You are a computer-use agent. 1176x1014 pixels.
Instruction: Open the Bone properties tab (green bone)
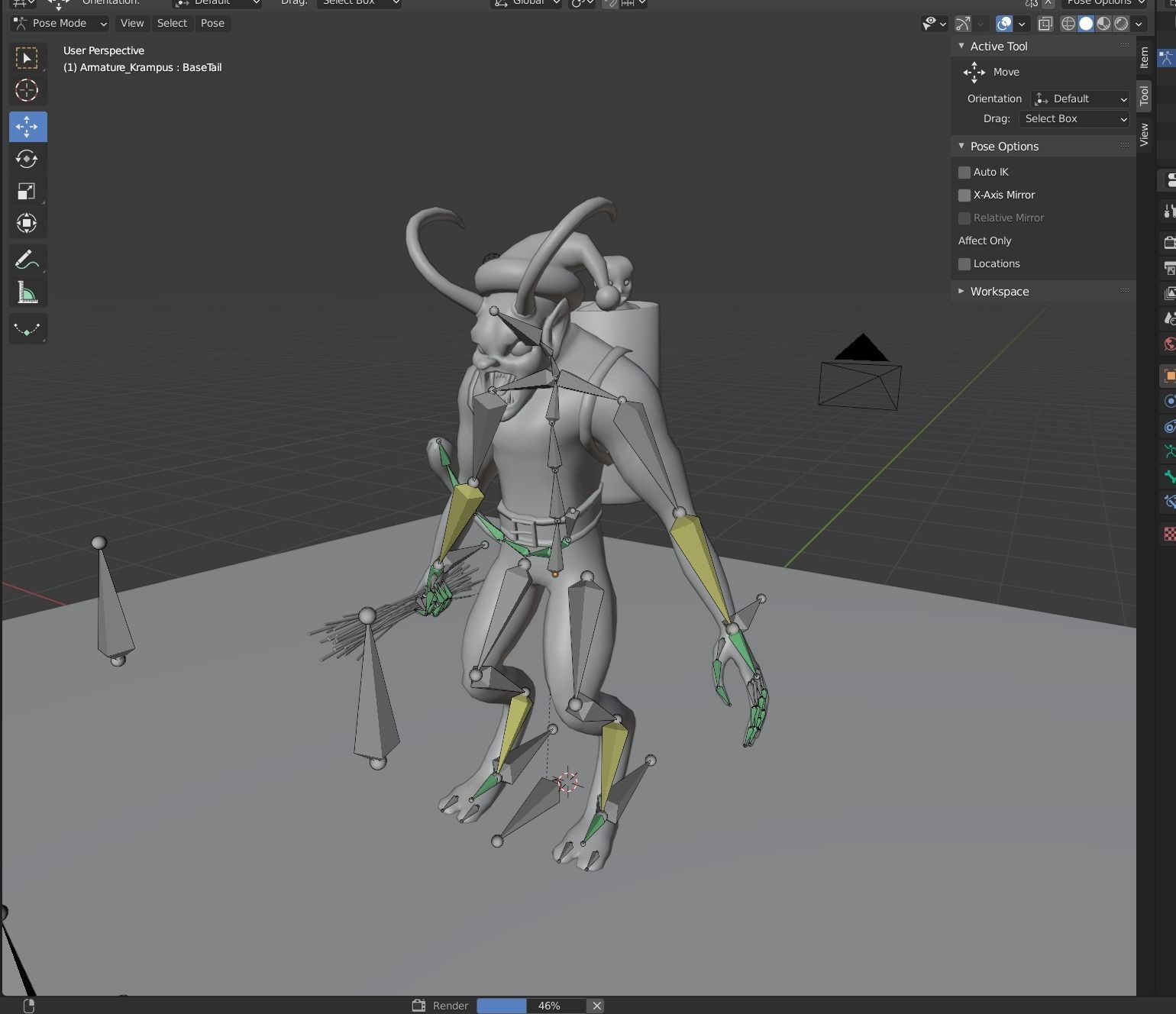click(x=1168, y=477)
